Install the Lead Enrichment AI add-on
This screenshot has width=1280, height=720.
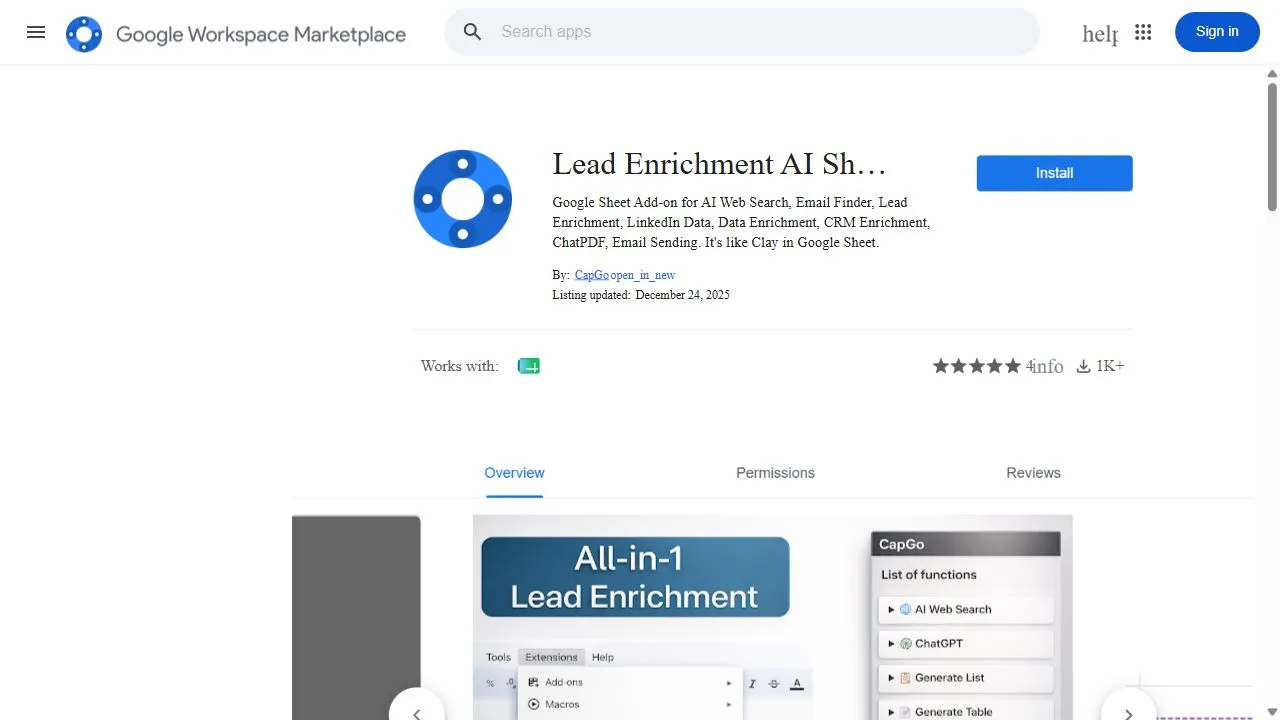pyautogui.click(x=1054, y=173)
